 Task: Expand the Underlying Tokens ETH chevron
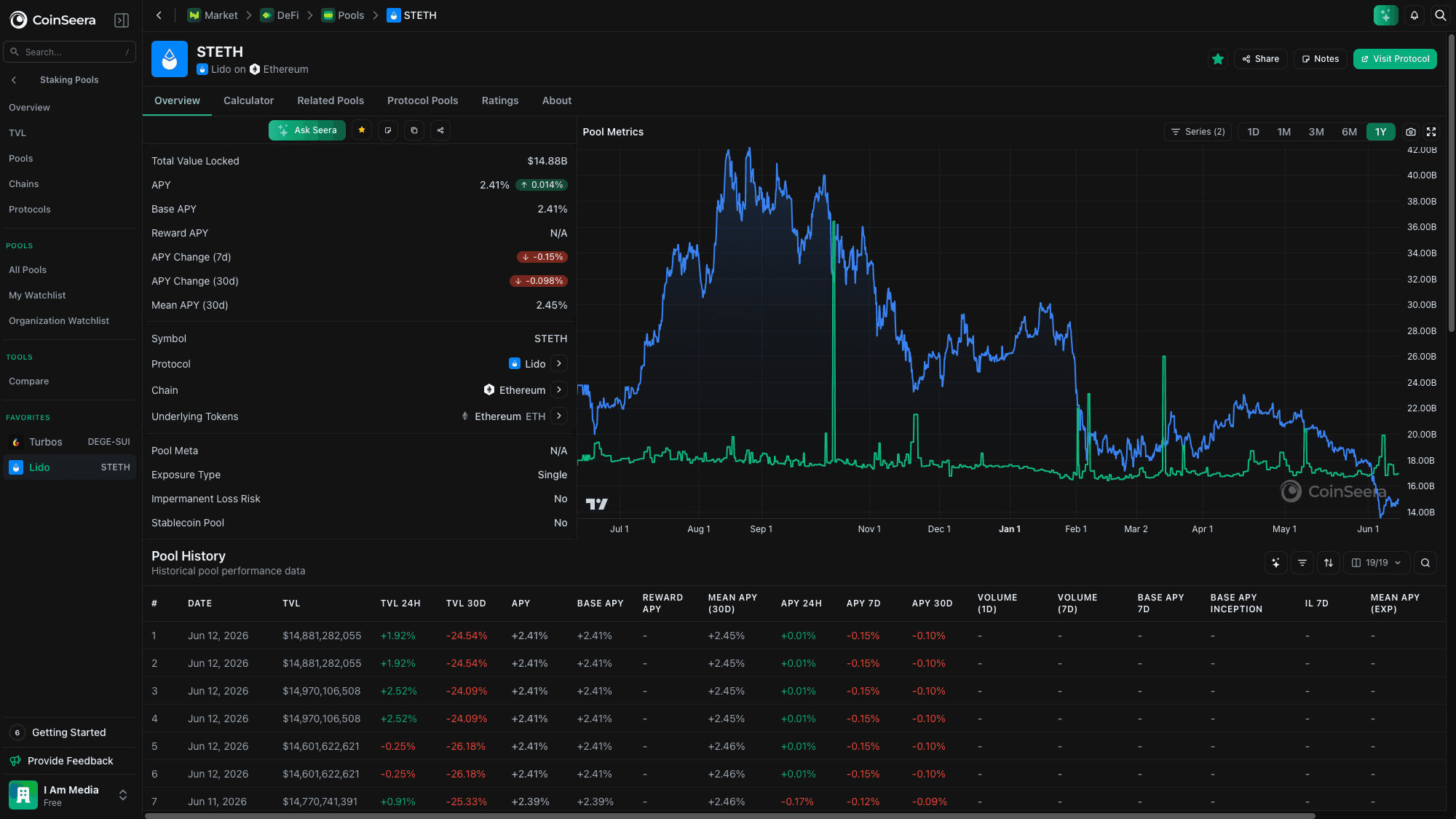coord(559,416)
